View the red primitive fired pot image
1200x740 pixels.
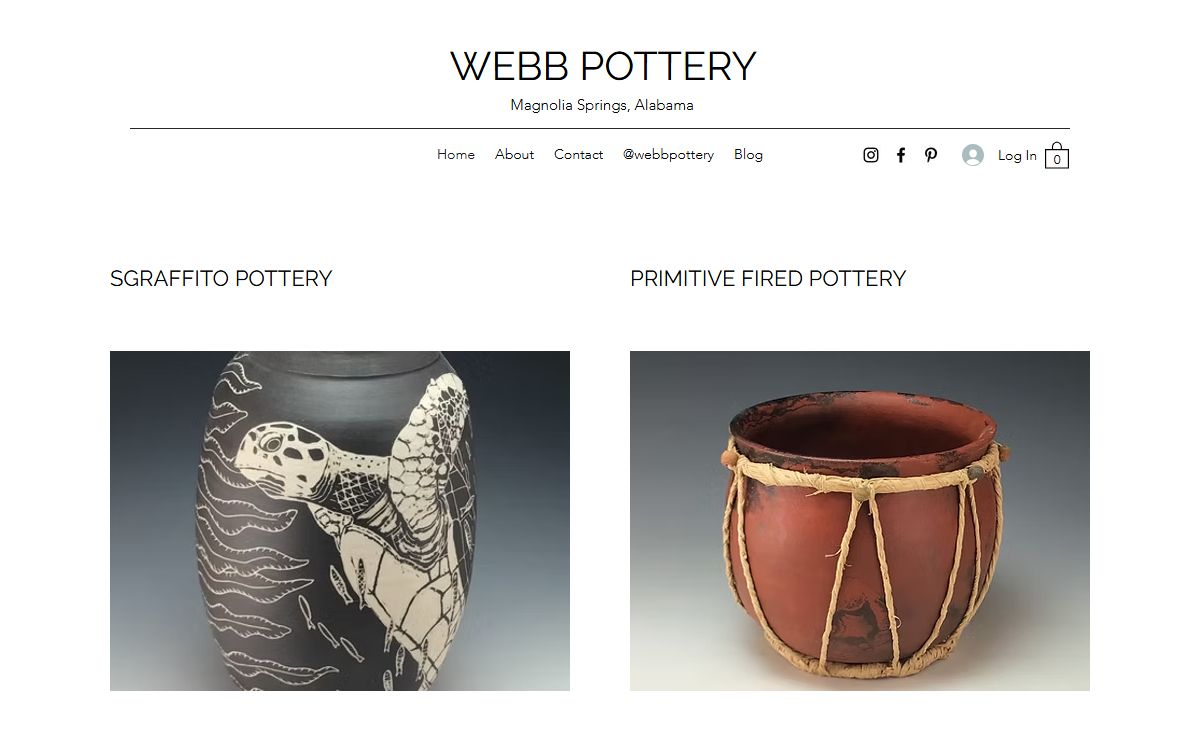(860, 521)
